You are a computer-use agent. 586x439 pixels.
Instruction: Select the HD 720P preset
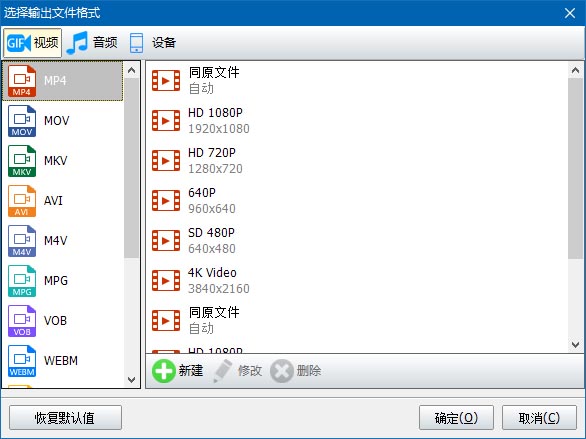357,161
